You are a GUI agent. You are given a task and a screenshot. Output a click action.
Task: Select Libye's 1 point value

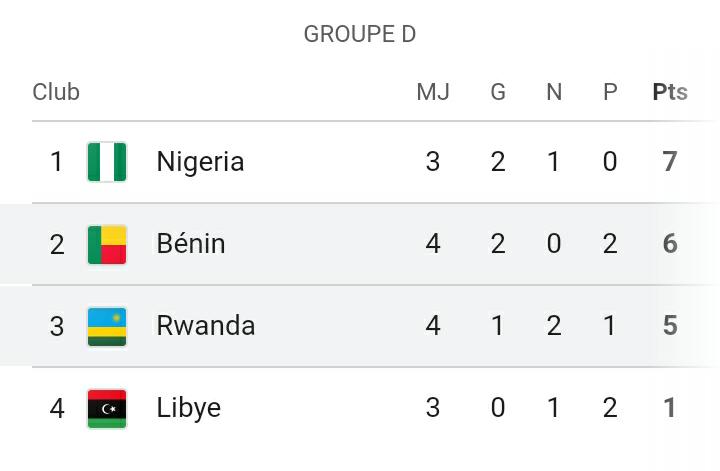(x=670, y=408)
